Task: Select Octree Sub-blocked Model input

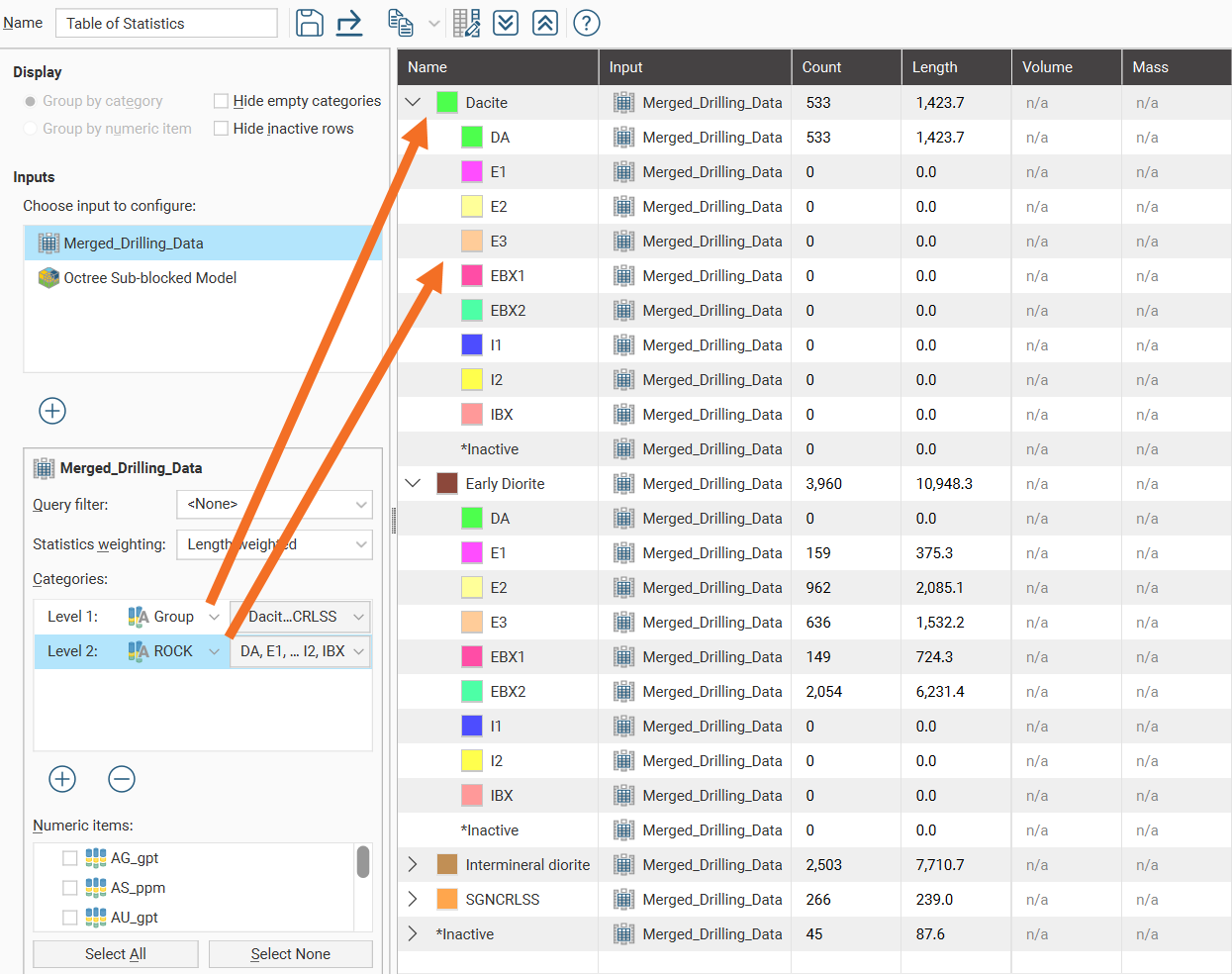Action: point(149,278)
